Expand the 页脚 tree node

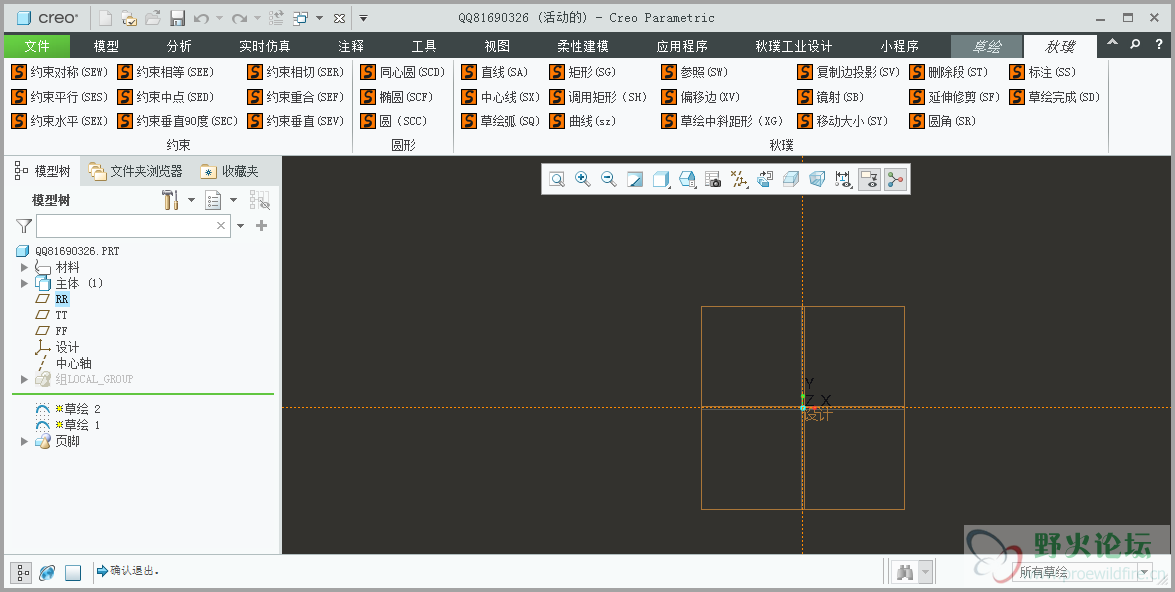pos(24,441)
